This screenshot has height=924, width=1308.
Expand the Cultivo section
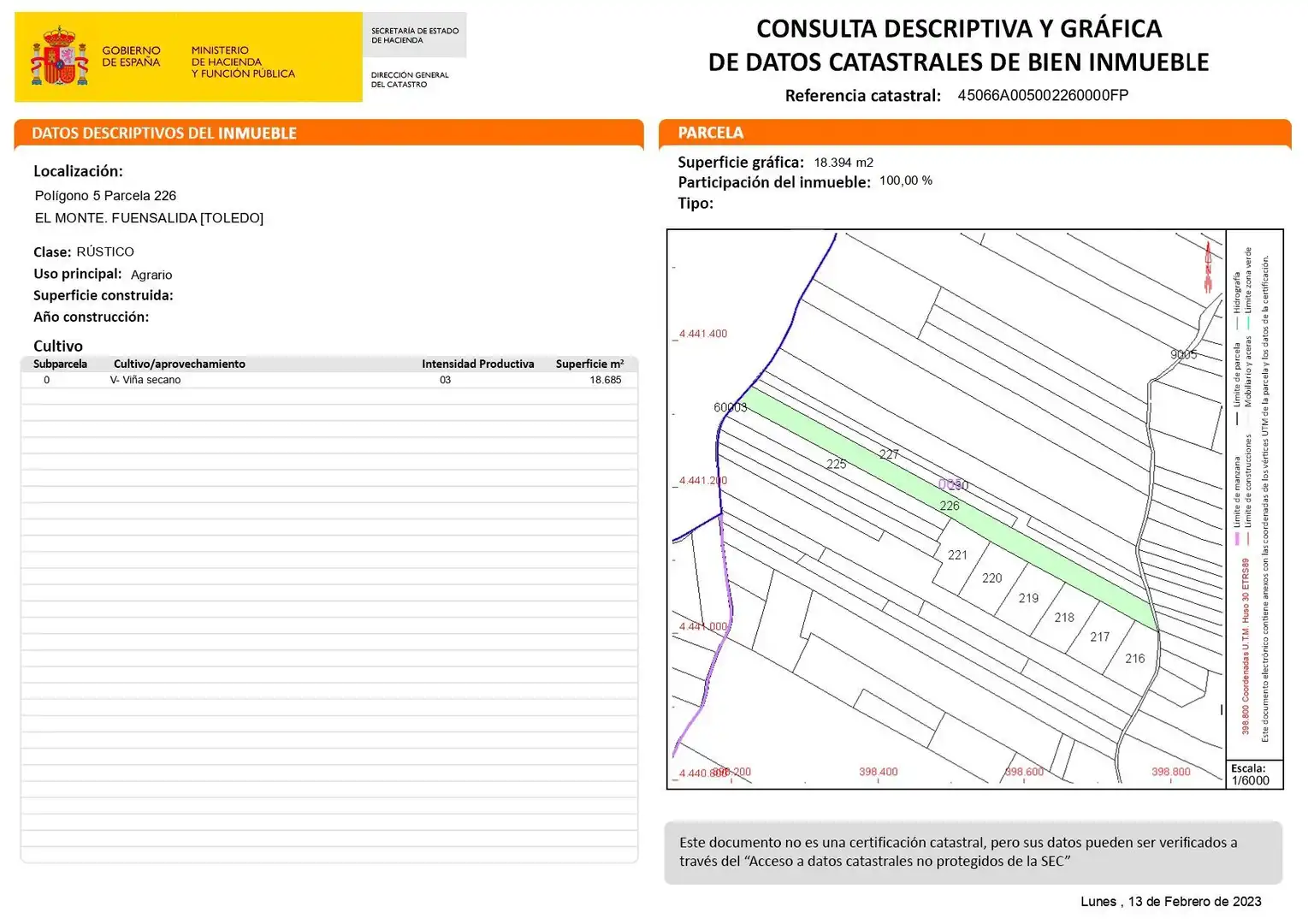[x=57, y=346]
